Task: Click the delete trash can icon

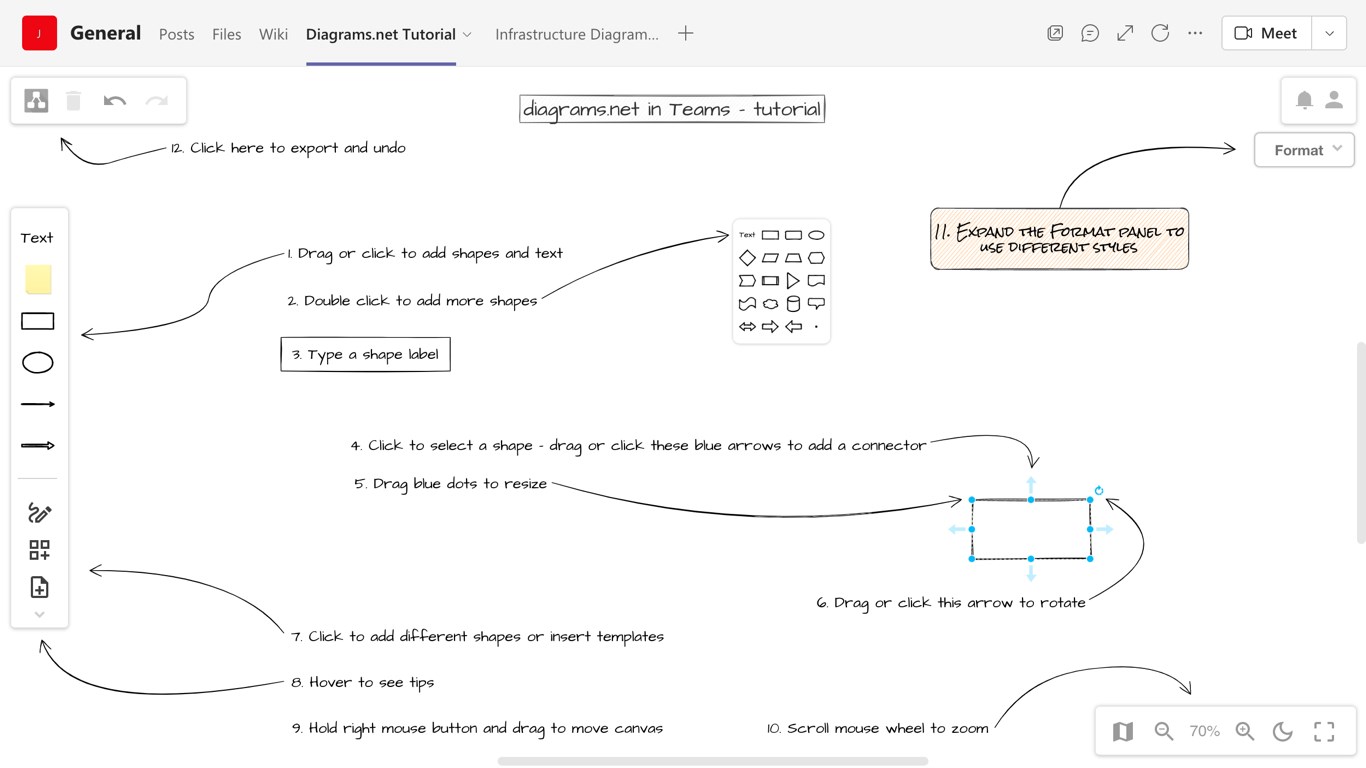Action: point(73,101)
